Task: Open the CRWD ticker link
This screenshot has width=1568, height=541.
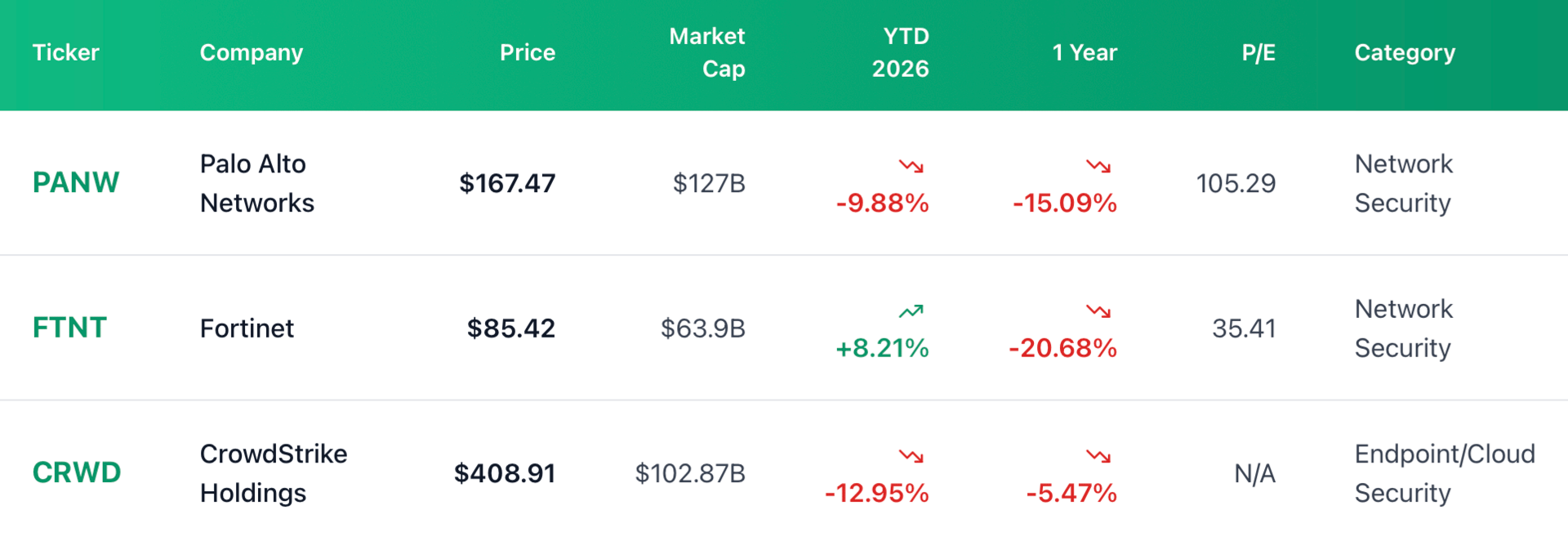Action: click(77, 473)
